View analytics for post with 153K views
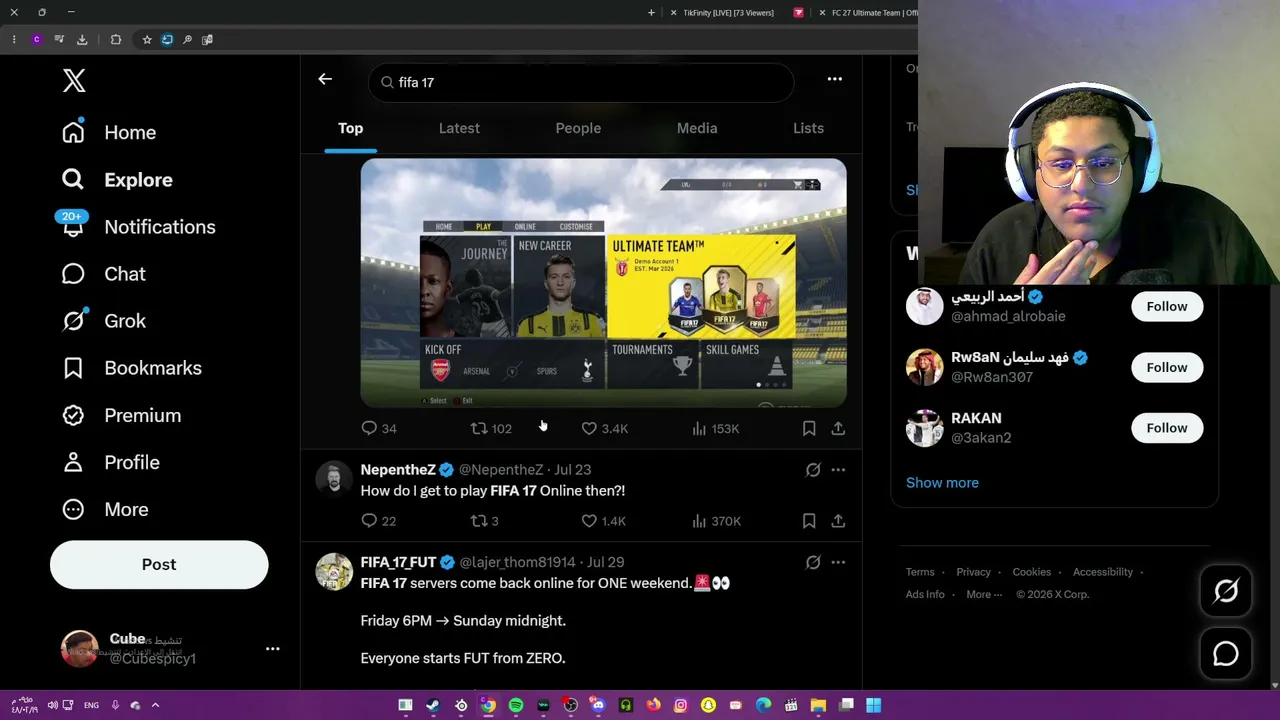 tap(715, 428)
